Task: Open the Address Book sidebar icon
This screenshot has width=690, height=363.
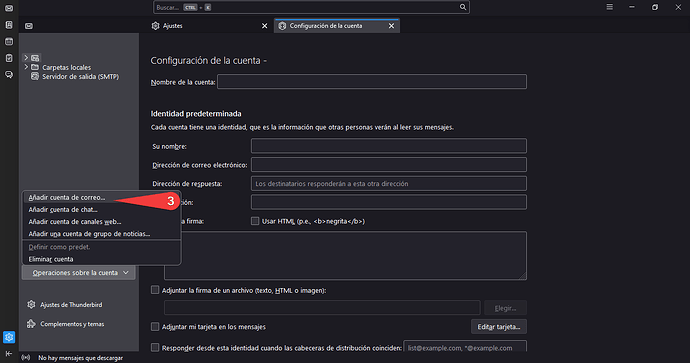Action: (x=9, y=25)
